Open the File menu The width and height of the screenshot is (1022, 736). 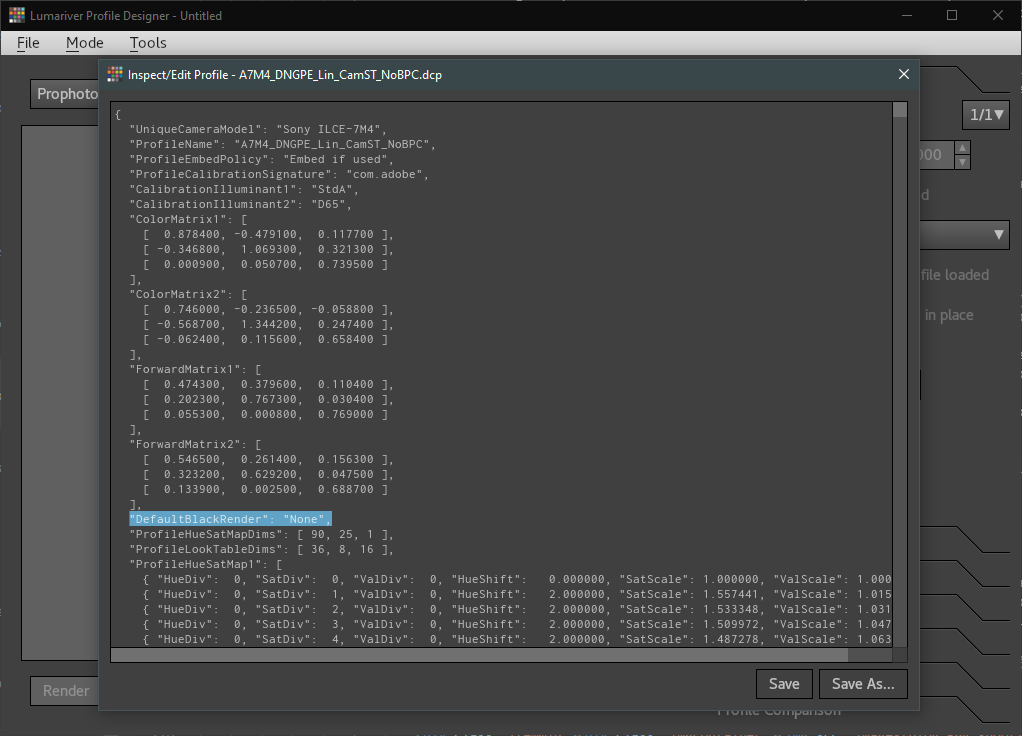pyautogui.click(x=28, y=43)
